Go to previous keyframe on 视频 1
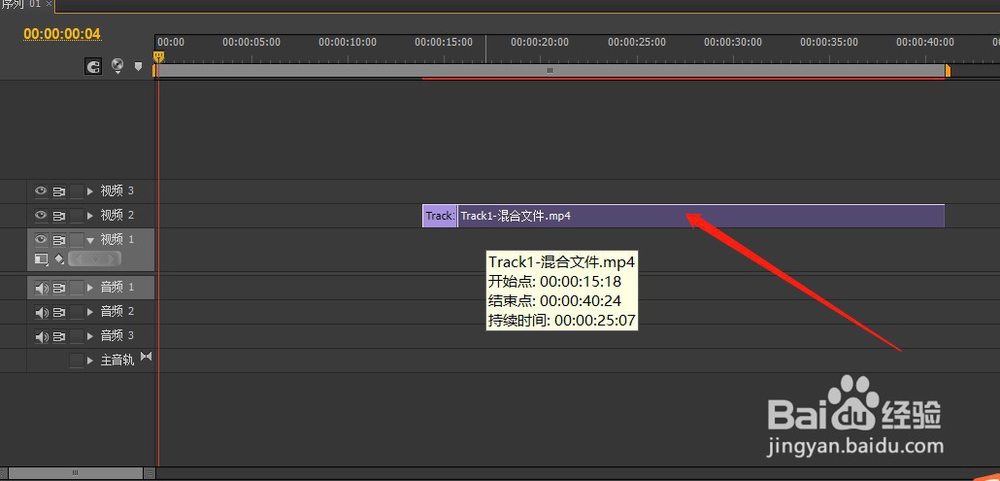 pos(80,259)
